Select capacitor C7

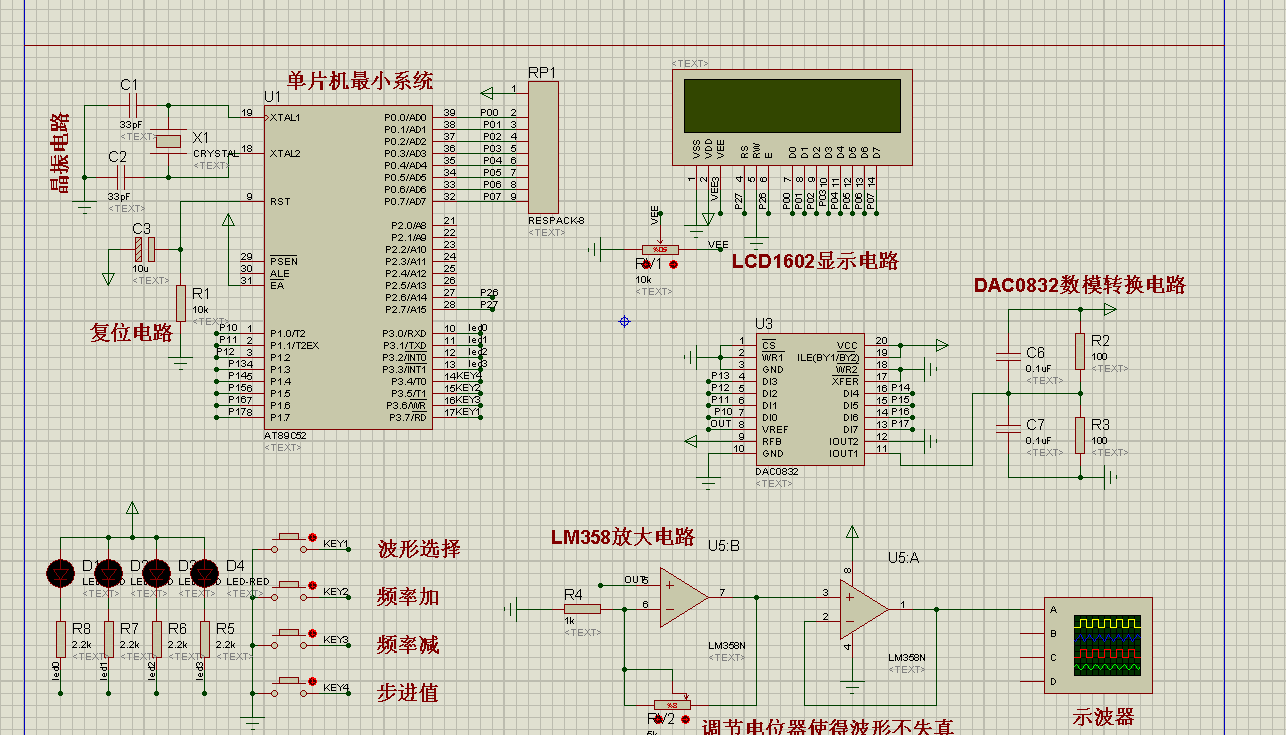pos(1008,429)
